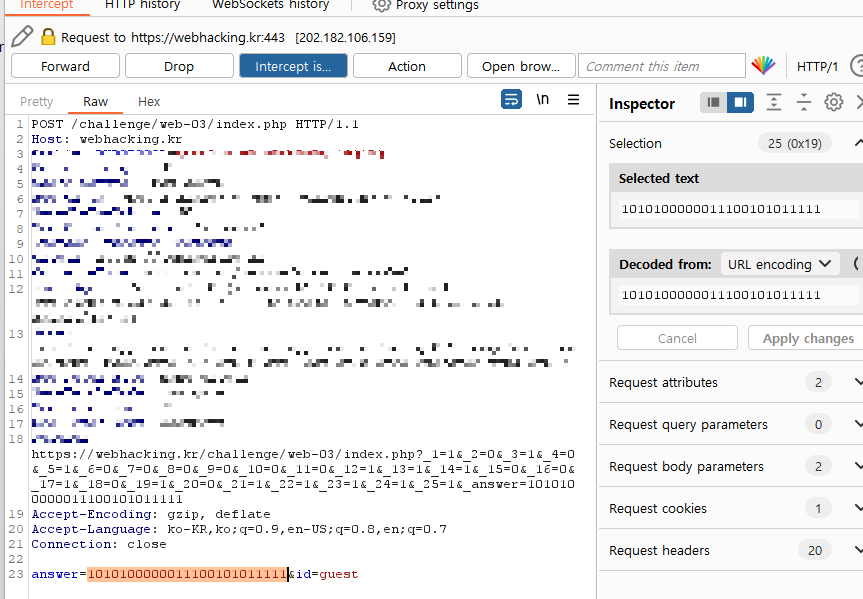The height and width of the screenshot is (599, 863).
Task: Click the id=guest parameter text
Action: (327, 574)
